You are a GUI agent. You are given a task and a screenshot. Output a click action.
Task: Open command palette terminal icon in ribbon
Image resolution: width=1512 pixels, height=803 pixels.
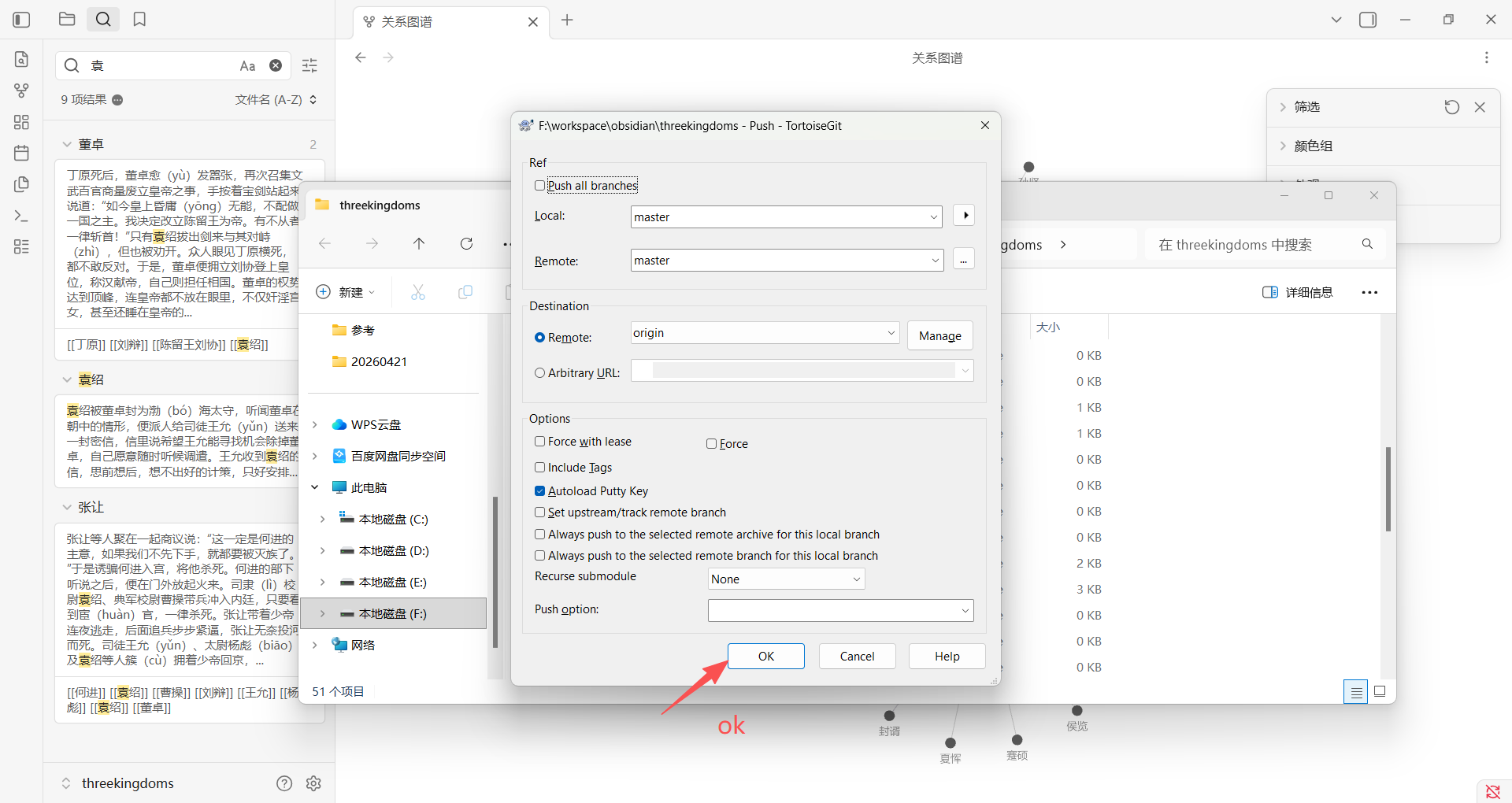21,216
